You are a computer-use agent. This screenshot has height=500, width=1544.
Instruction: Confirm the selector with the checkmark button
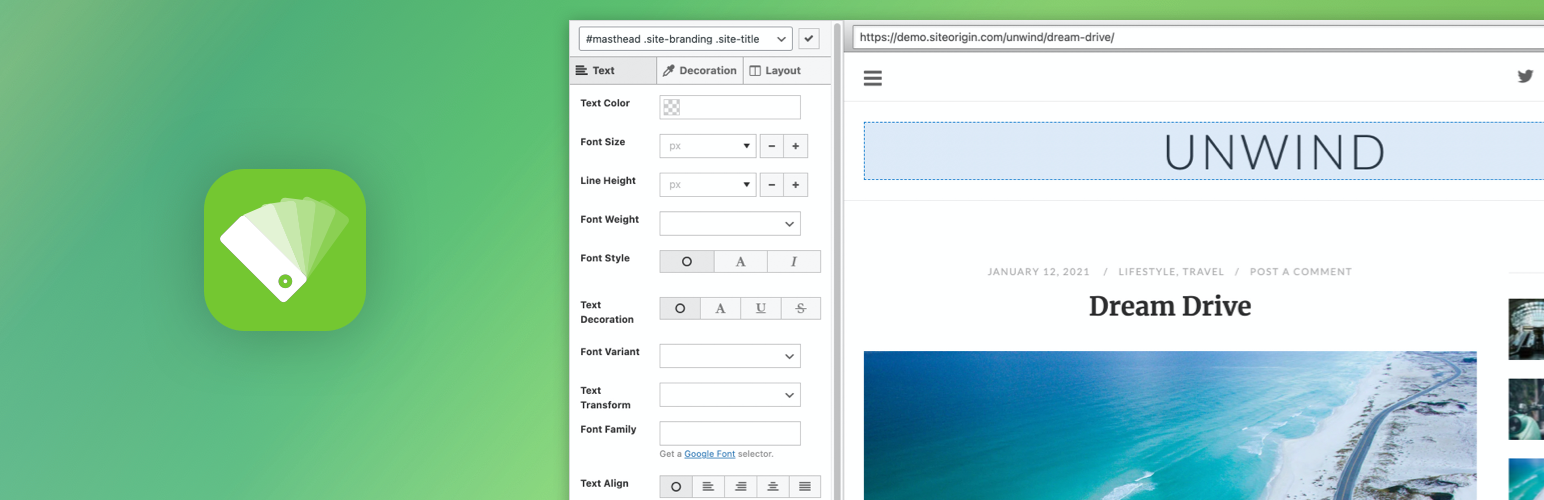click(x=809, y=39)
